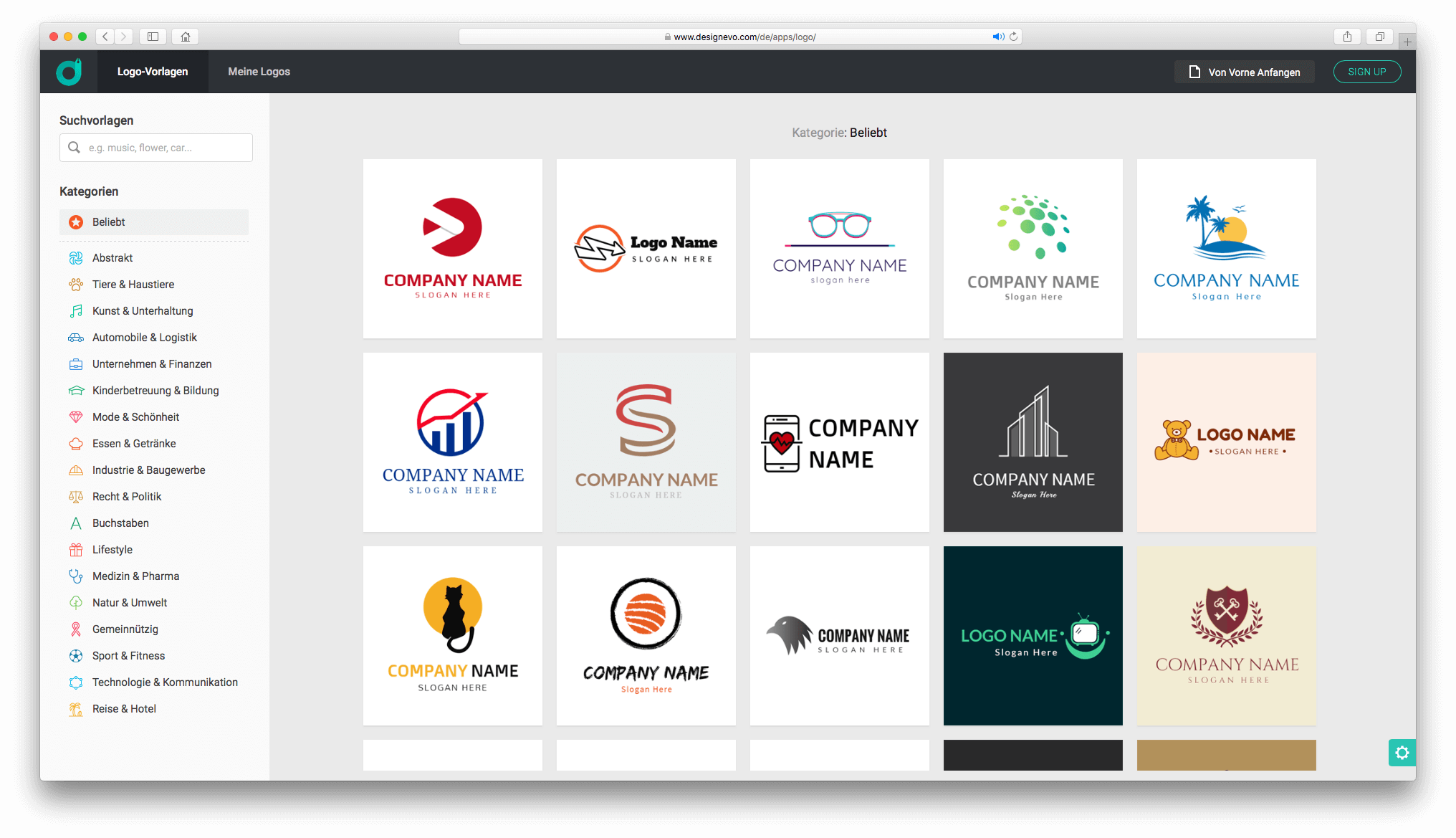The height and width of the screenshot is (838, 1456).
Task: Open the green TV Logo Name template
Action: (1033, 636)
